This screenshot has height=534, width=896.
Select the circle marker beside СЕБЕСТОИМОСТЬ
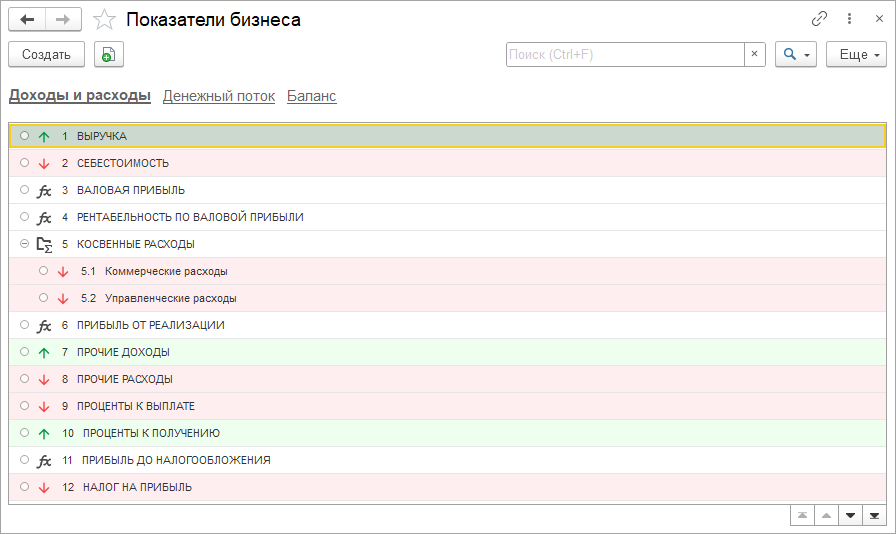coord(24,162)
